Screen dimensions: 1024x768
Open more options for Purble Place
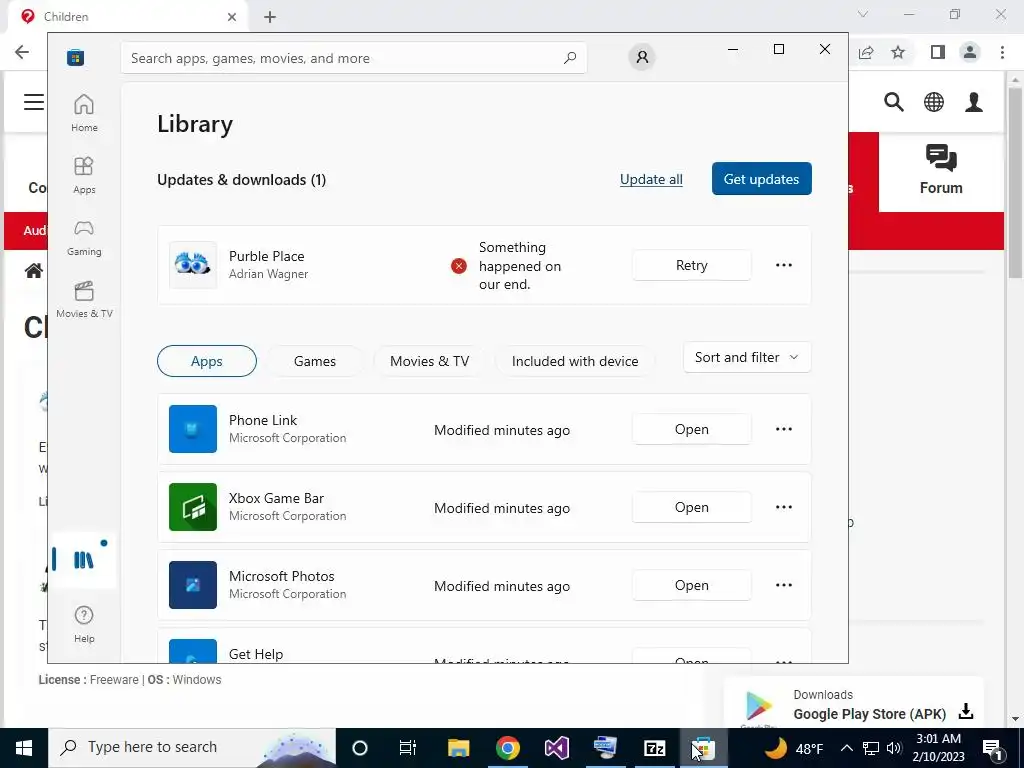(784, 265)
